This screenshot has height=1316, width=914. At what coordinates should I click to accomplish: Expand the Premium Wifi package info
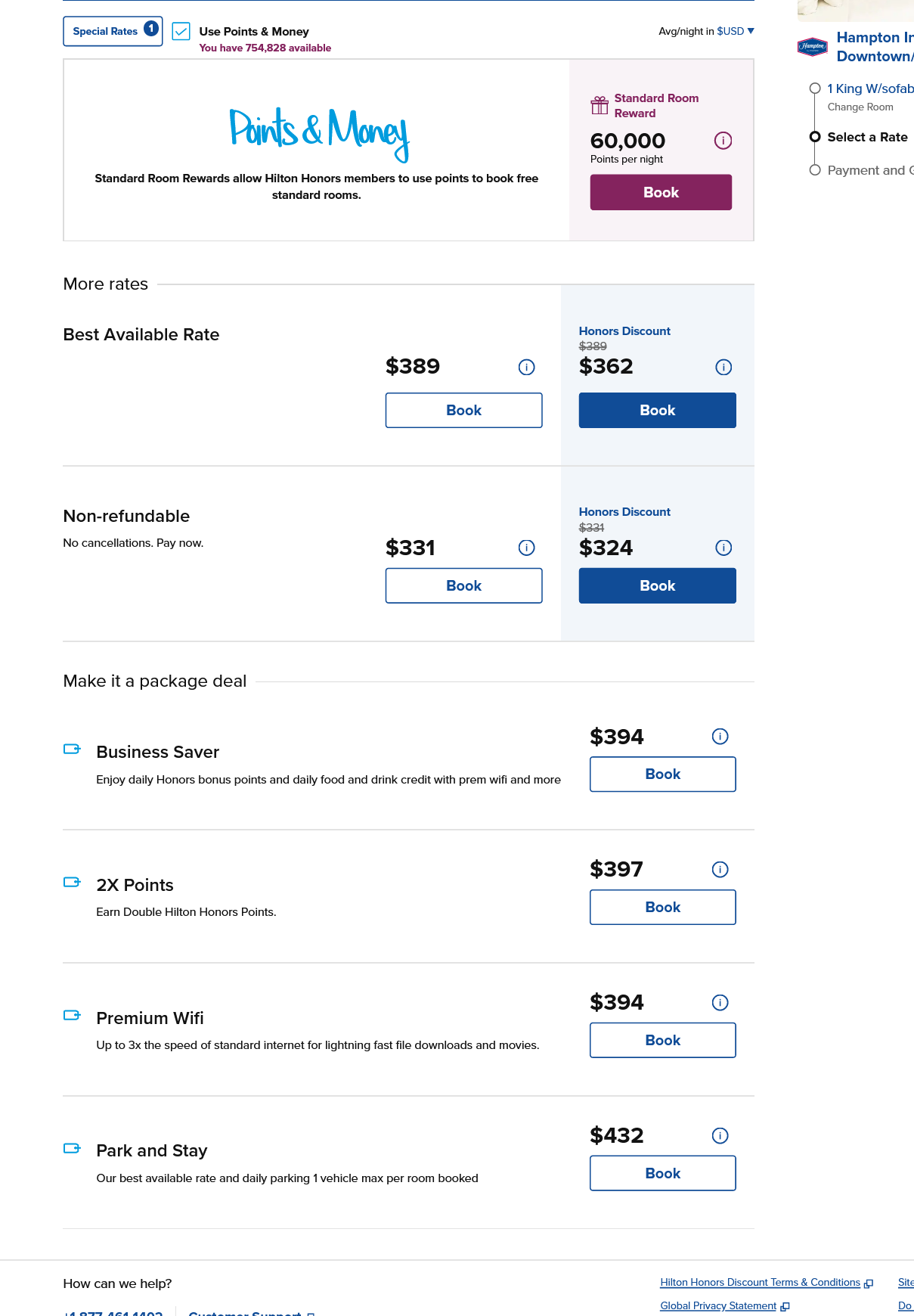pos(720,1003)
